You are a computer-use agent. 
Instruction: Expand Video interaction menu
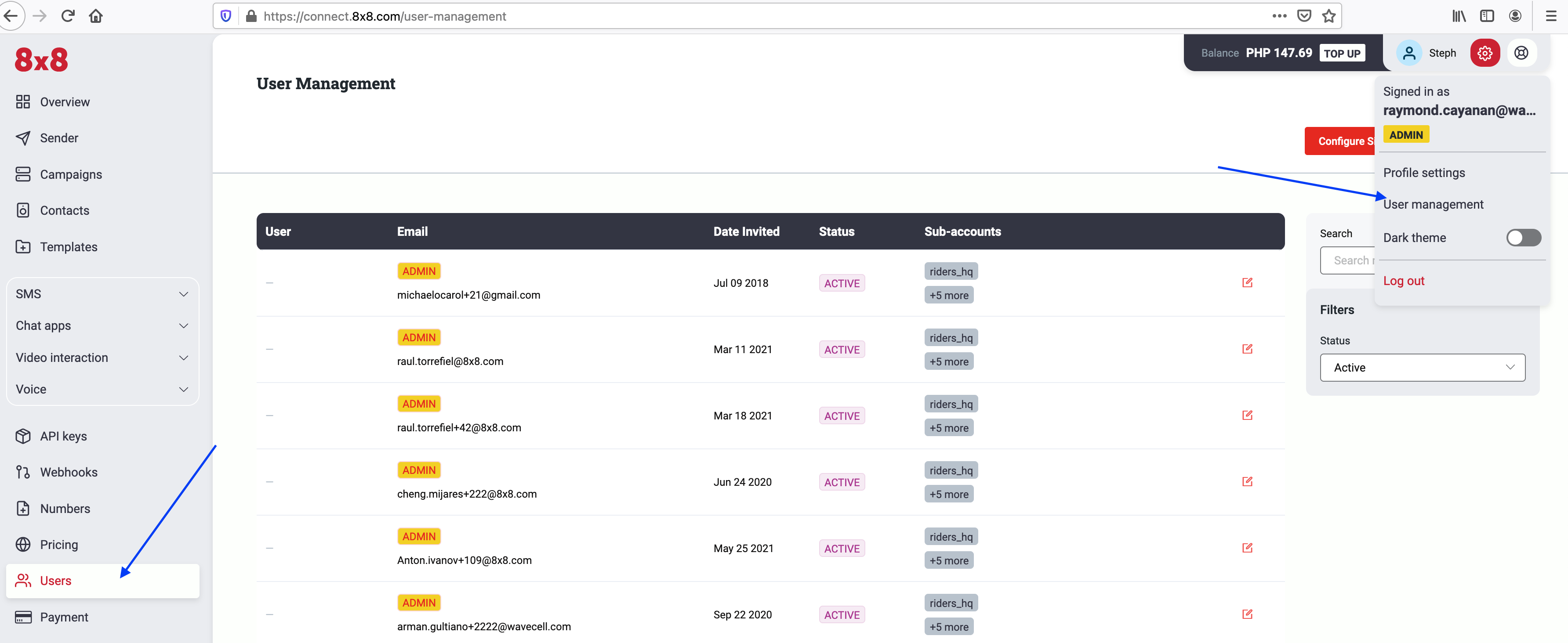pyautogui.click(x=102, y=358)
